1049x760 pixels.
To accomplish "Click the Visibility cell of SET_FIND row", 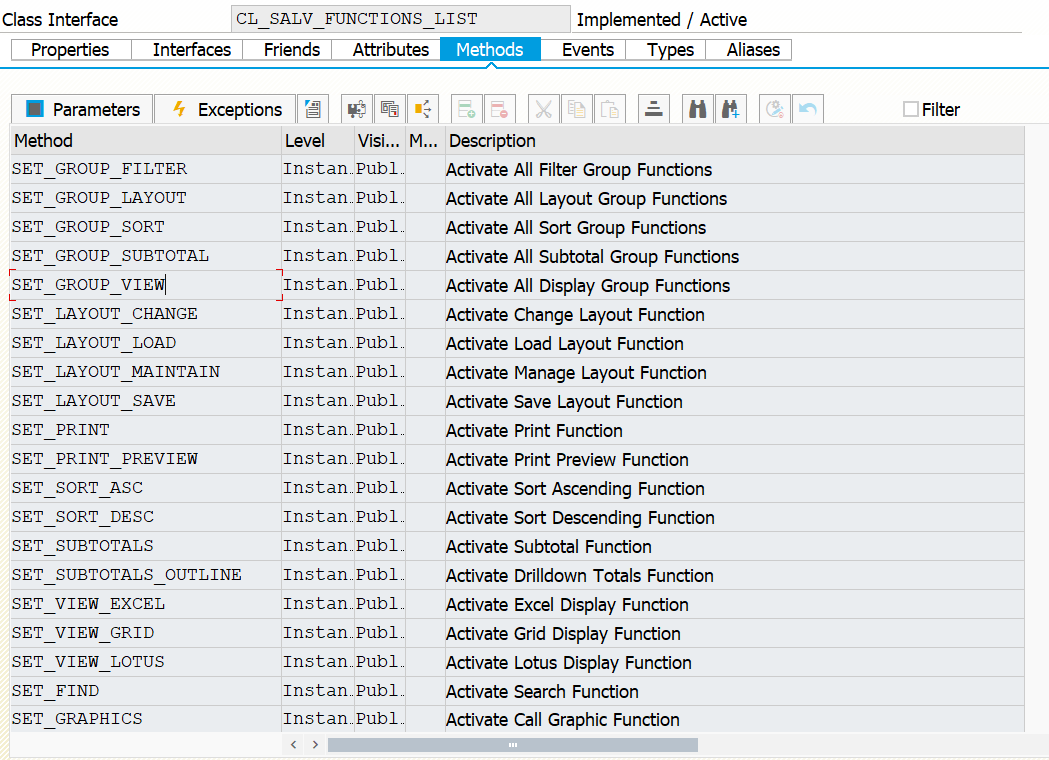I will [x=379, y=691].
